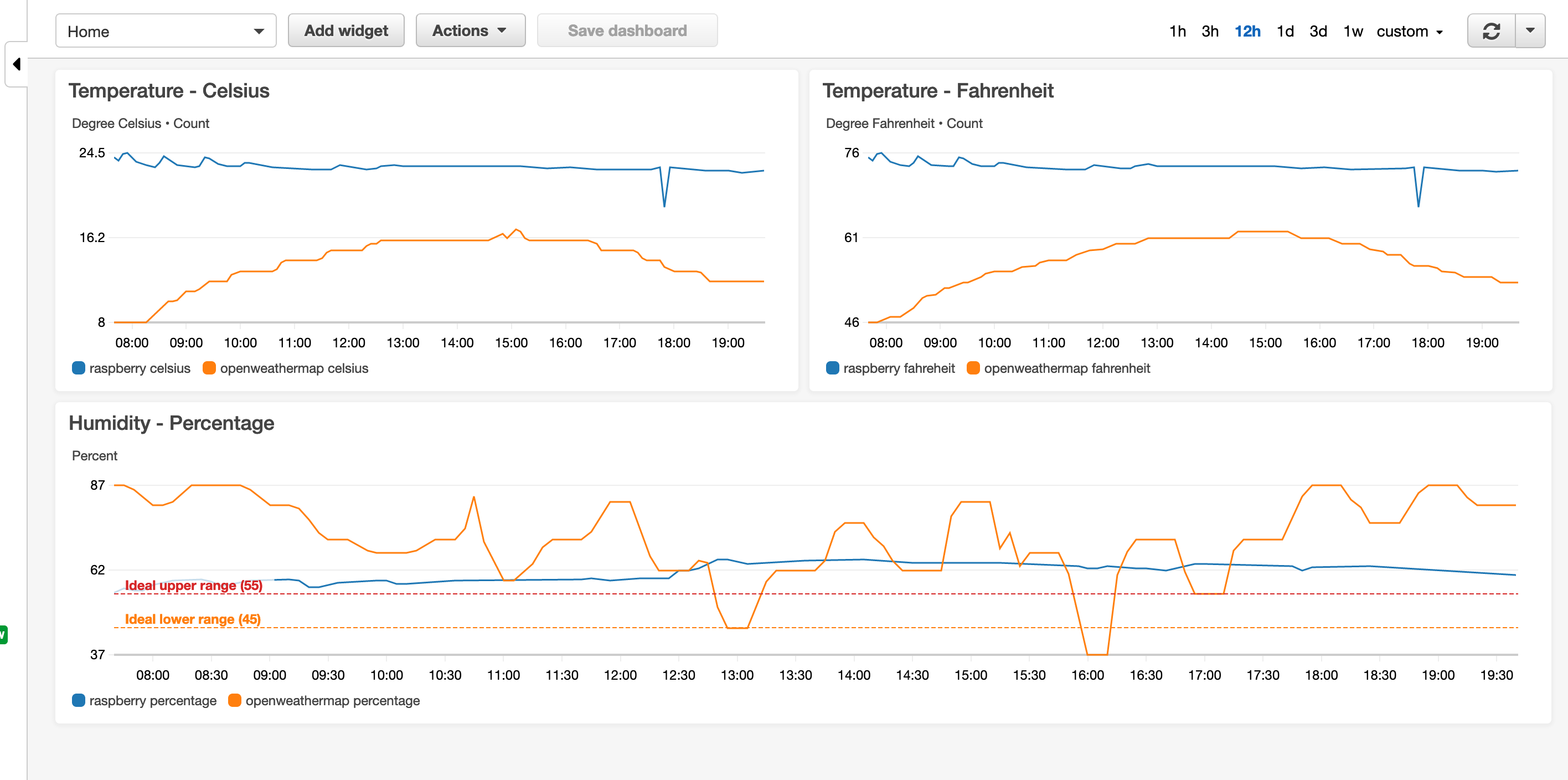Viewport: 1568px width, 780px height.
Task: Expand the Actions dropdown menu
Action: click(x=470, y=31)
